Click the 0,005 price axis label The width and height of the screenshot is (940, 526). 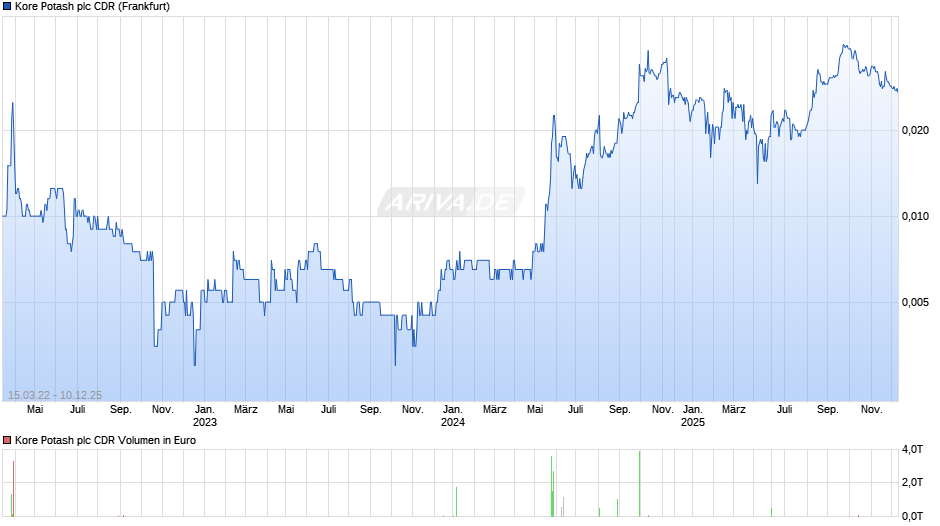(915, 302)
